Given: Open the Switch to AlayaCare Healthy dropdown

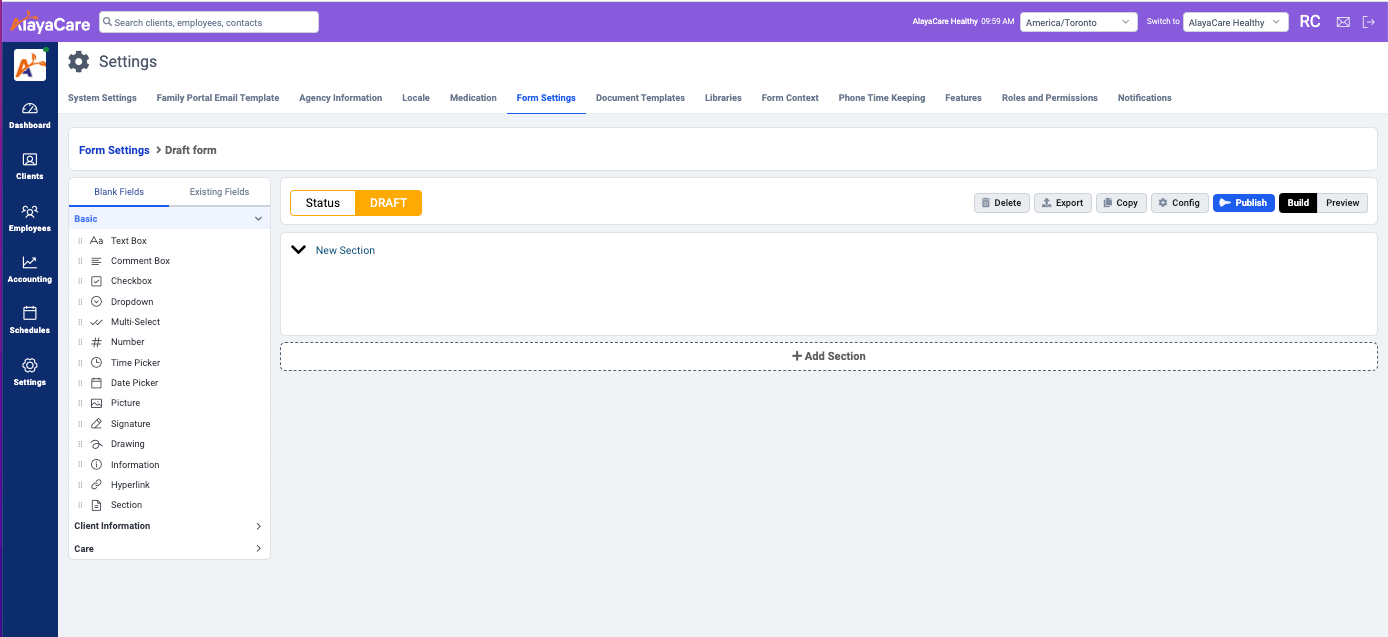Looking at the screenshot, I should pyautogui.click(x=1235, y=22).
